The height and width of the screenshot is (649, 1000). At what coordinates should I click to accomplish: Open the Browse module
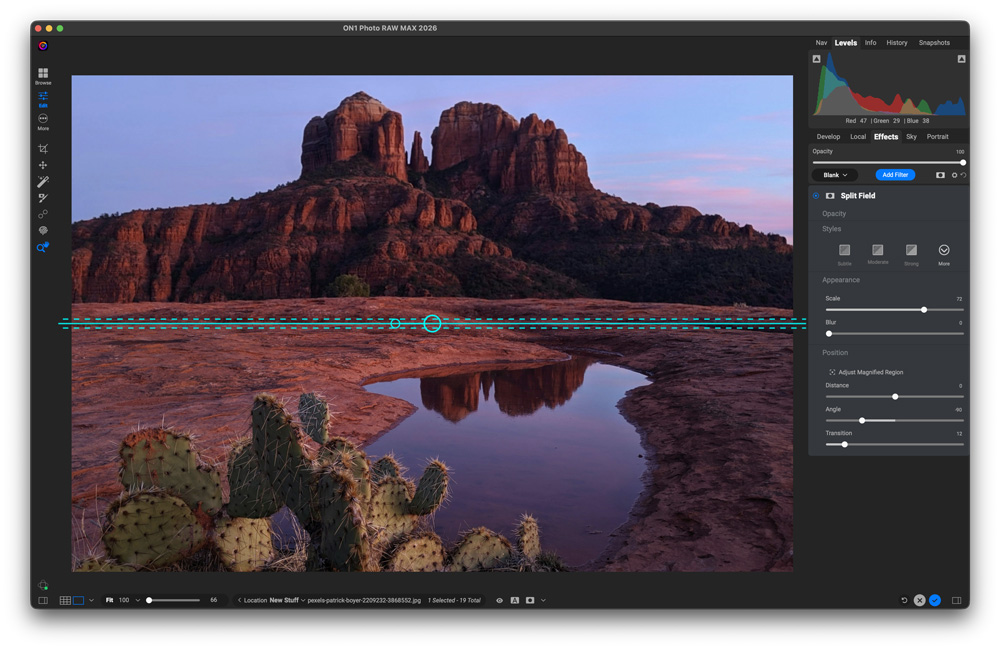pos(43,75)
